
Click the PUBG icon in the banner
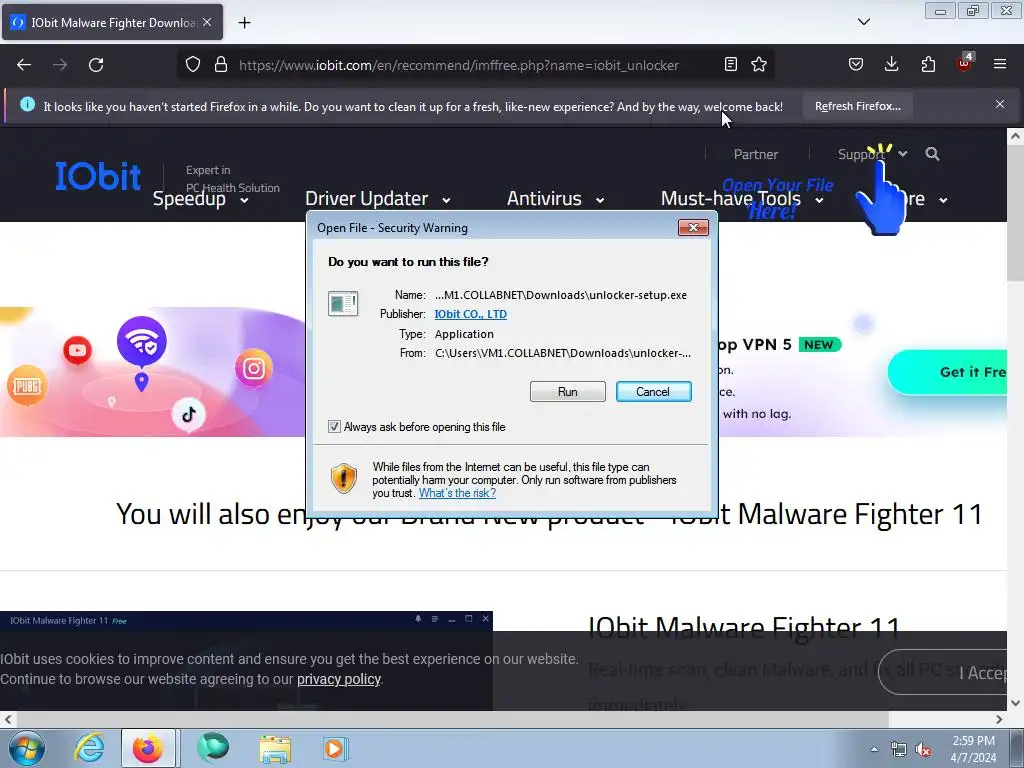[27, 386]
